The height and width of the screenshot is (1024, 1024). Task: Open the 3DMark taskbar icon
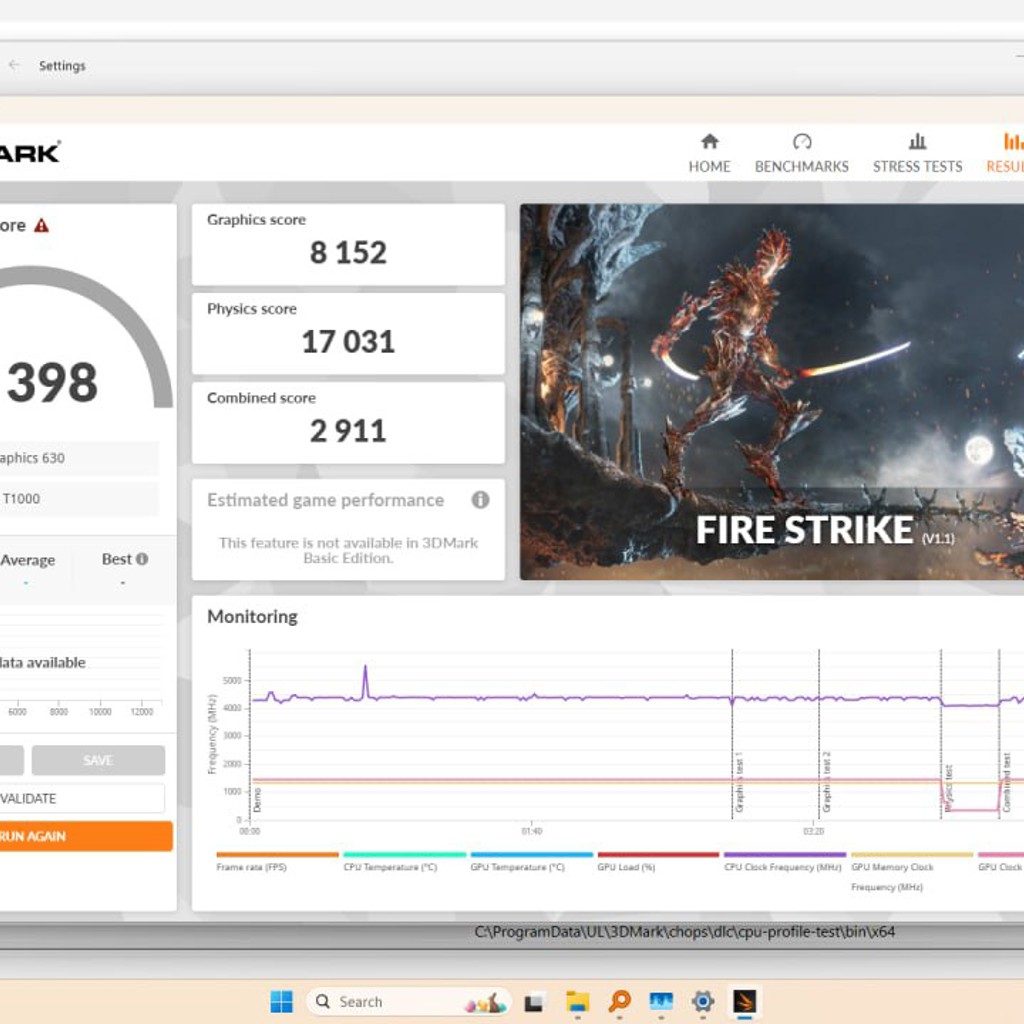pos(744,1001)
